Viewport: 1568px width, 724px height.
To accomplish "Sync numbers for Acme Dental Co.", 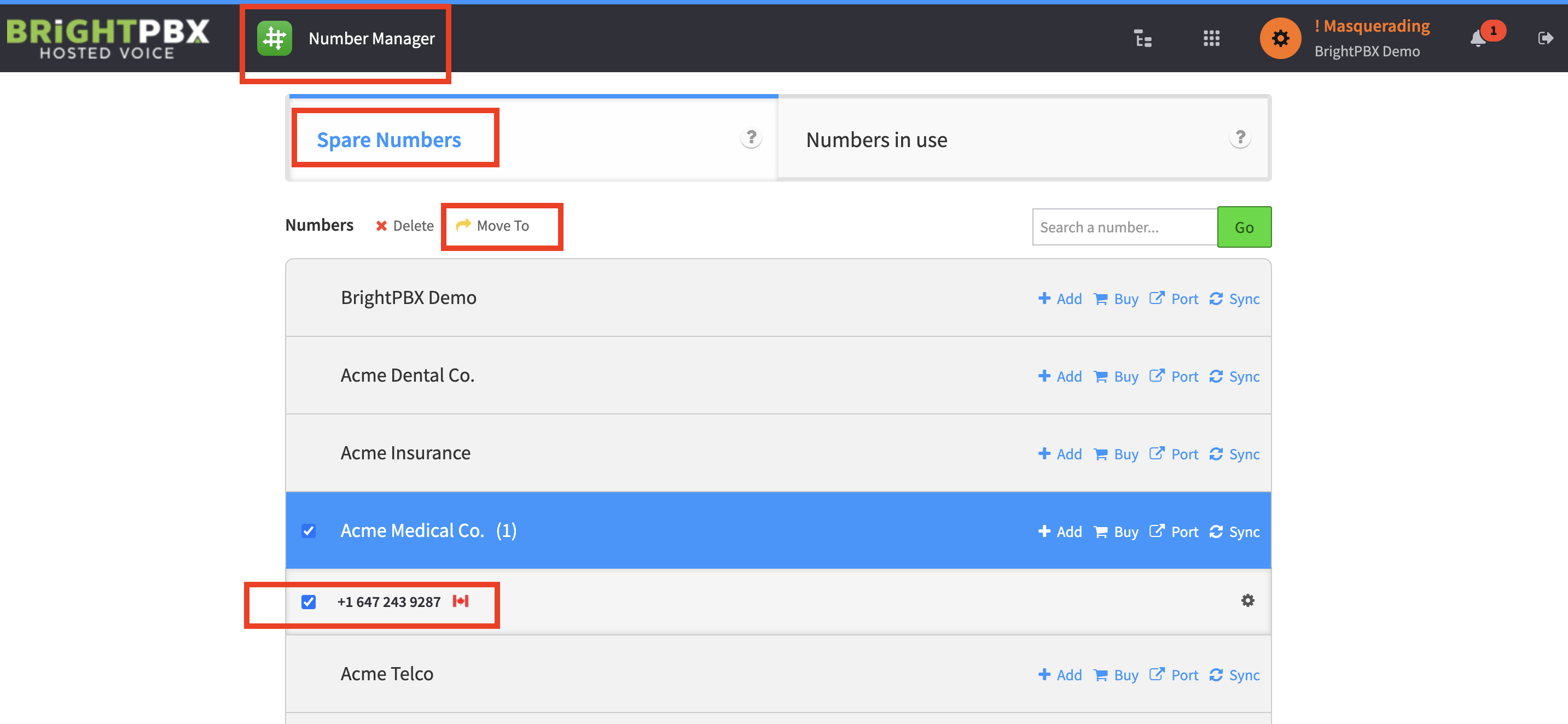I will (x=1234, y=377).
